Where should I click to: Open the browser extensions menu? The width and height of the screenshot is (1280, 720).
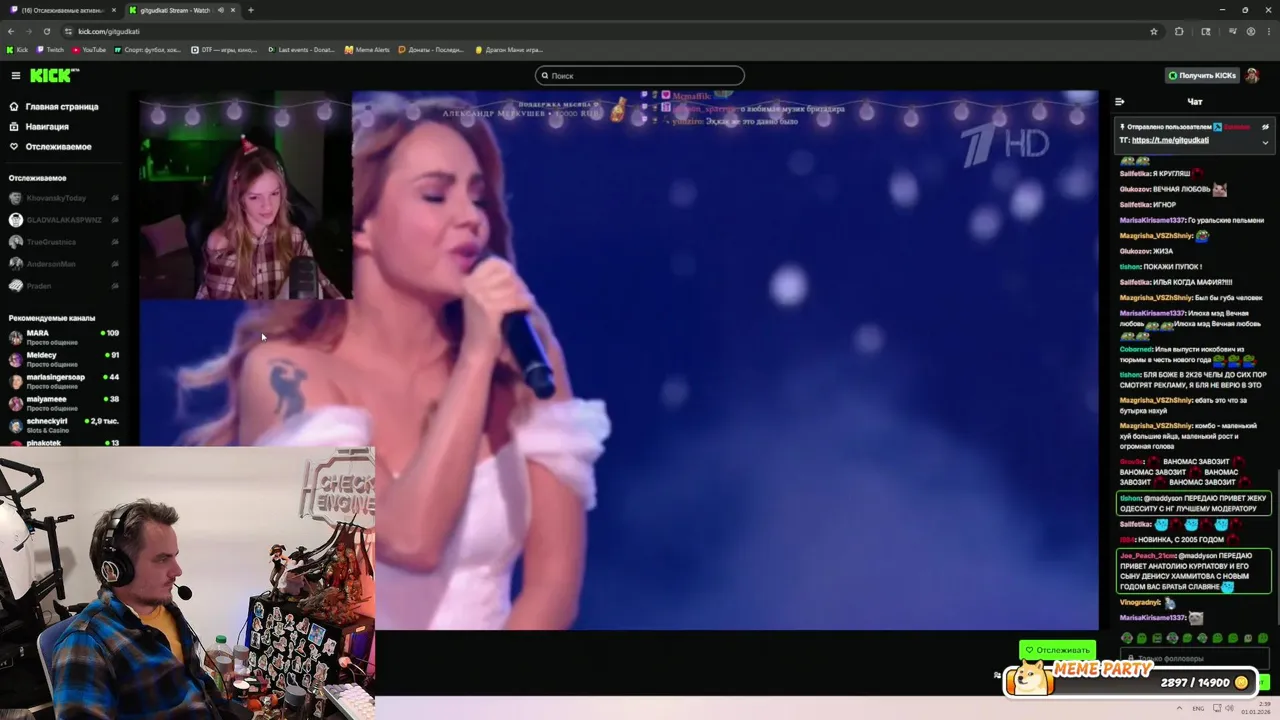coord(1179,31)
